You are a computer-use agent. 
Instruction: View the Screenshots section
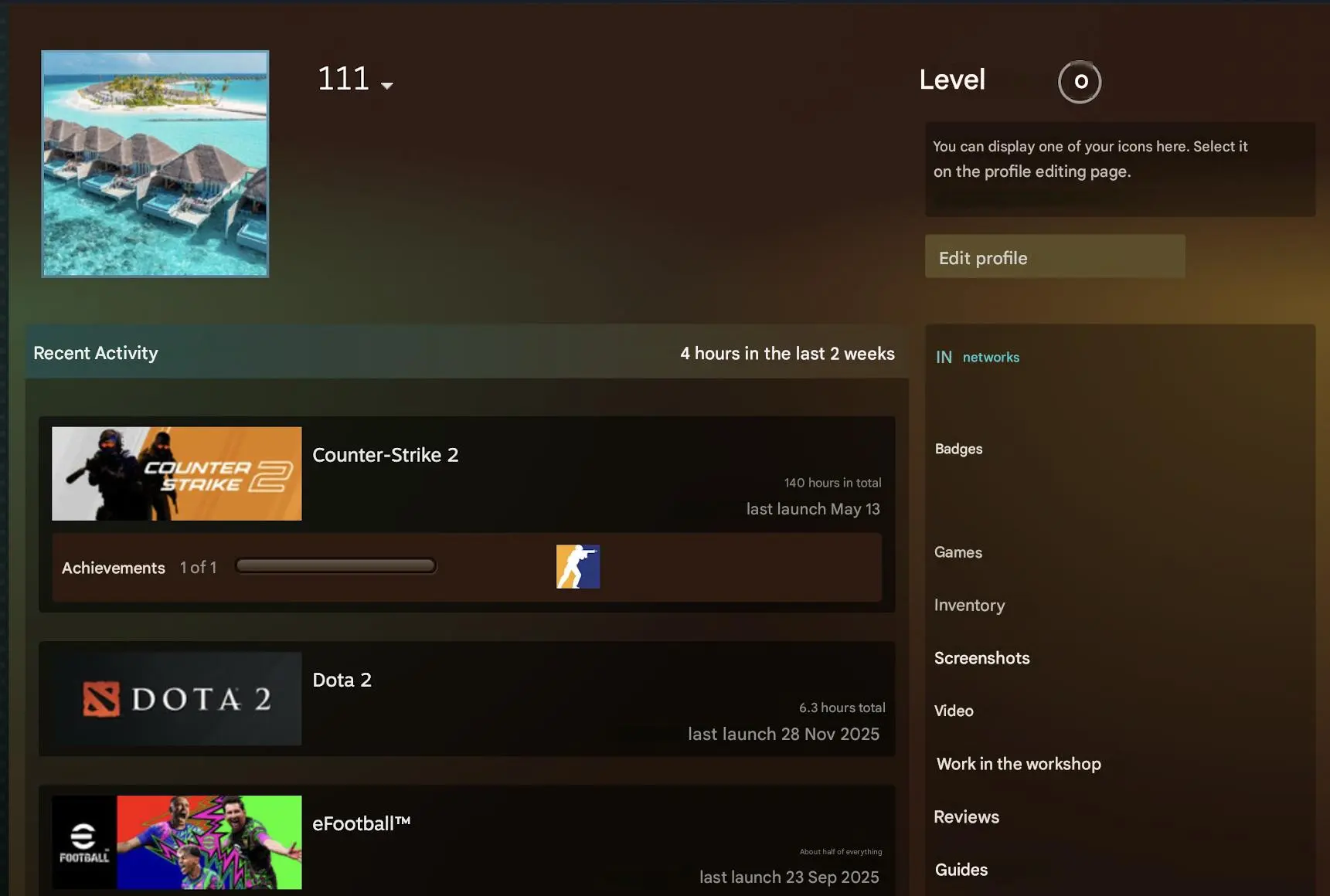pos(981,658)
